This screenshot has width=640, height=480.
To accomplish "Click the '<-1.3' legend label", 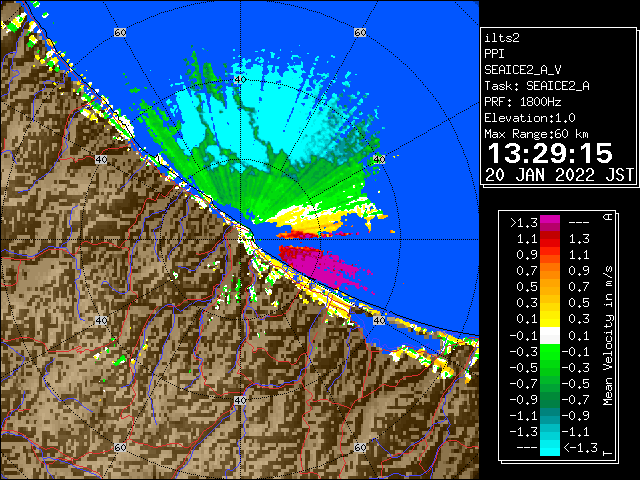I will point(580,448).
